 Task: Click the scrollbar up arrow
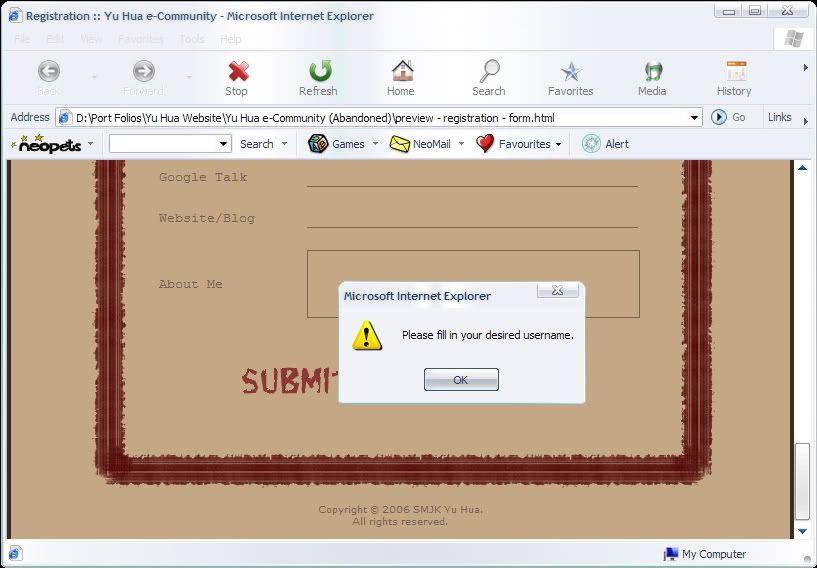click(x=802, y=168)
